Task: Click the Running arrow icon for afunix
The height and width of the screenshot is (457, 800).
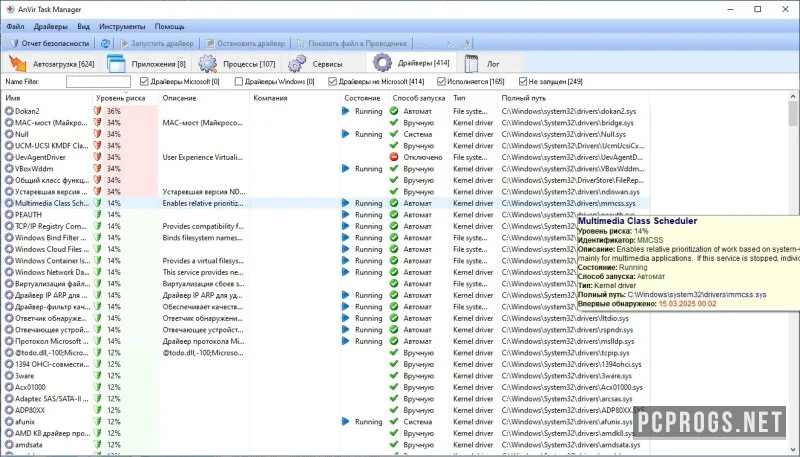Action: coord(346,422)
